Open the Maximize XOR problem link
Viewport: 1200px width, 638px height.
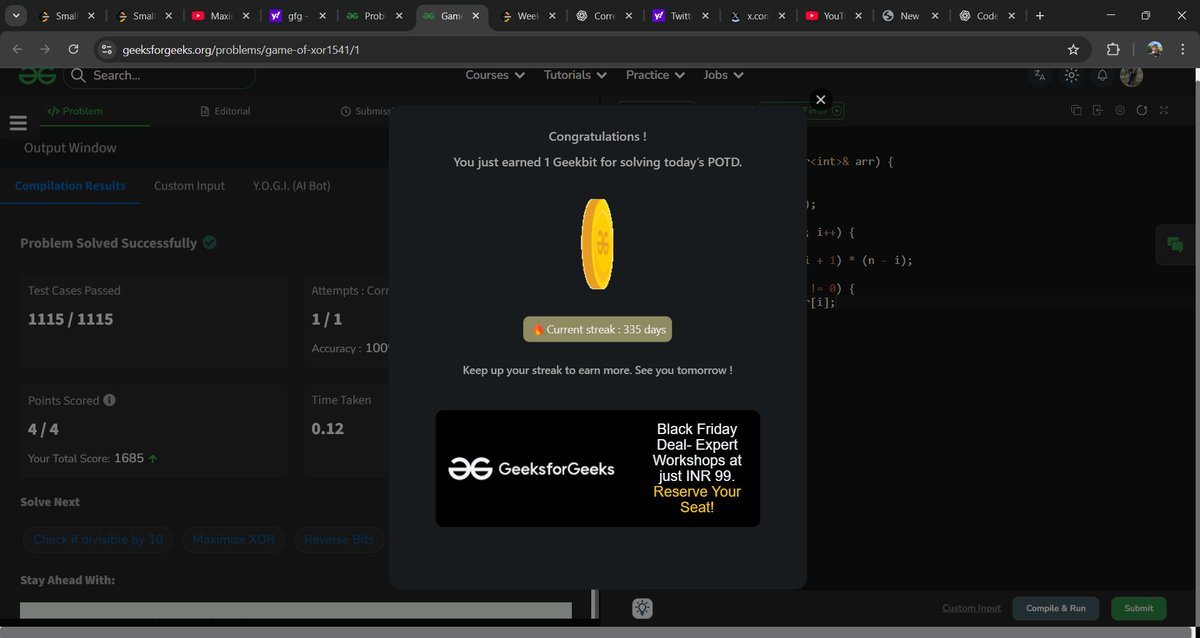pos(233,538)
